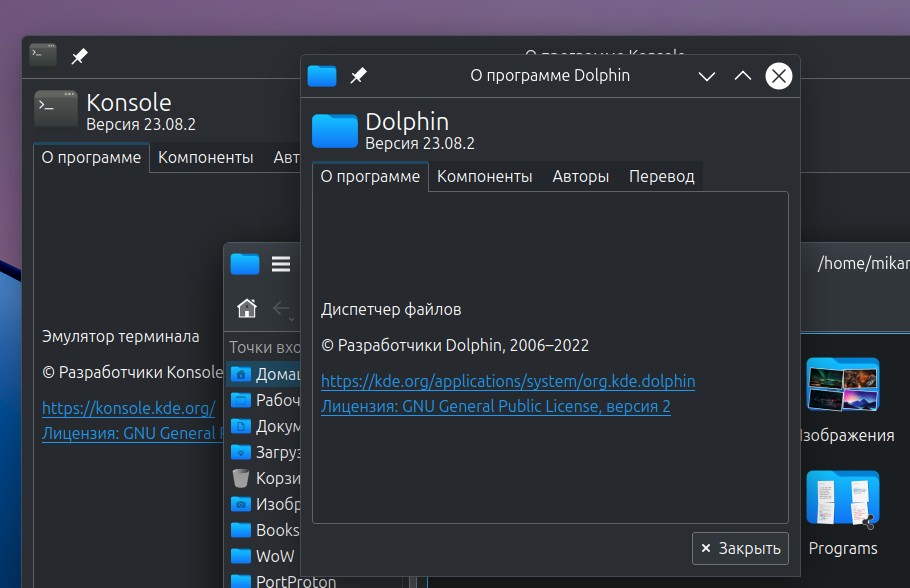Screen dimensions: 910x588
Task: Select the Изображения place in sidebar
Action: pyautogui.click(x=264, y=504)
